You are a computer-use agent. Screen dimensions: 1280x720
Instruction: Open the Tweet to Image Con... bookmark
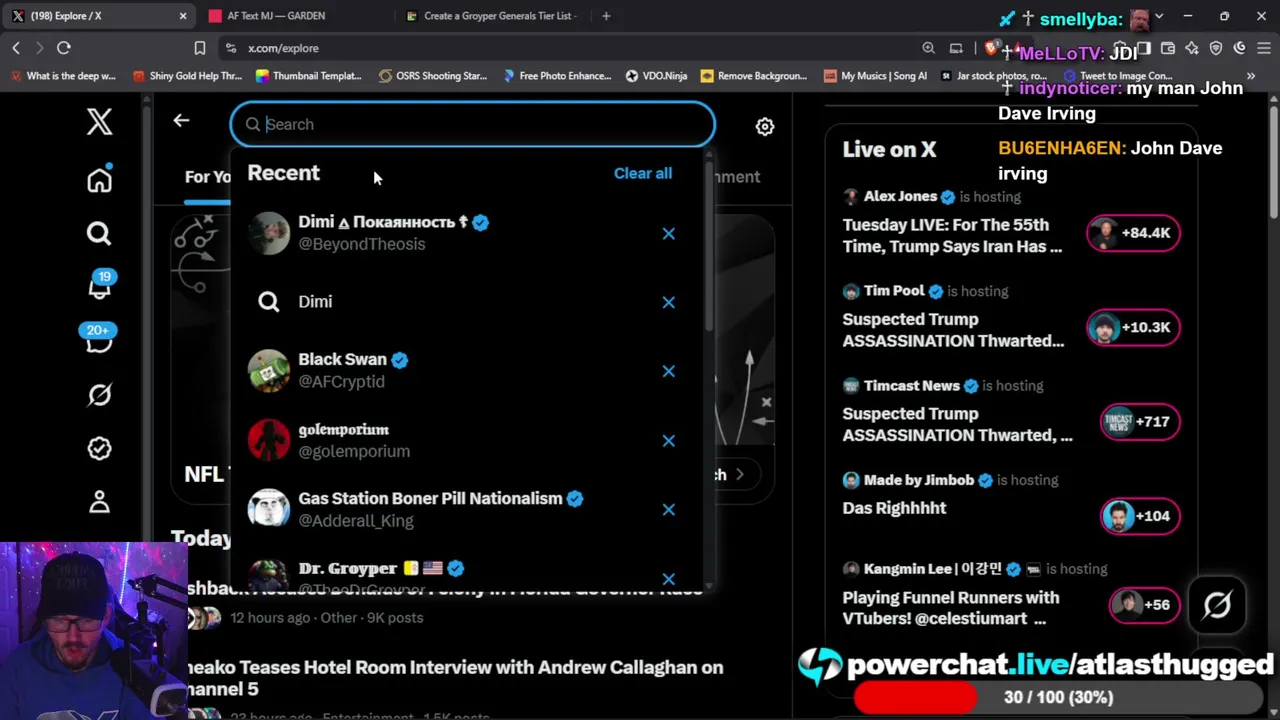click(1118, 76)
